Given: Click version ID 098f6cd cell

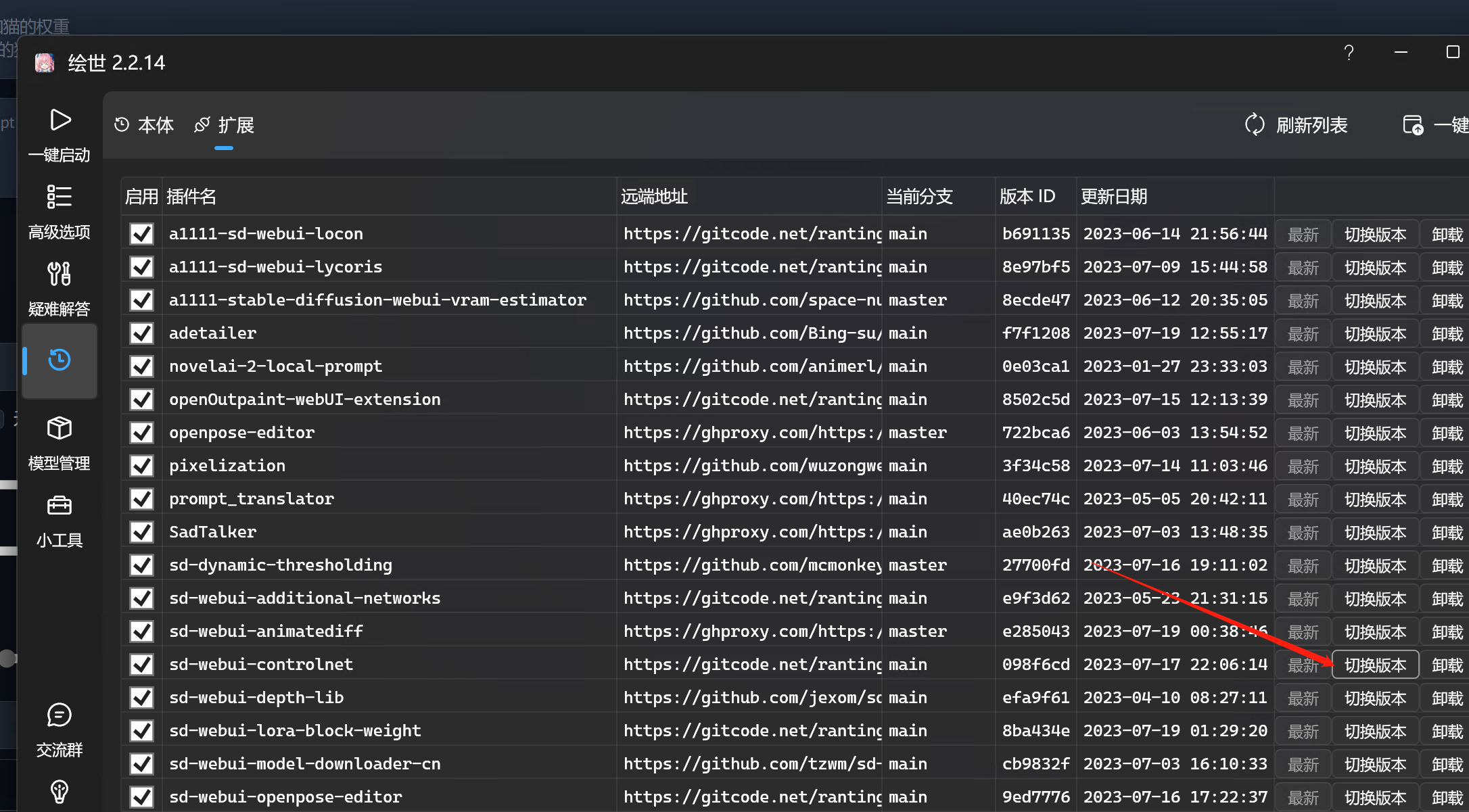Looking at the screenshot, I should 1036,665.
